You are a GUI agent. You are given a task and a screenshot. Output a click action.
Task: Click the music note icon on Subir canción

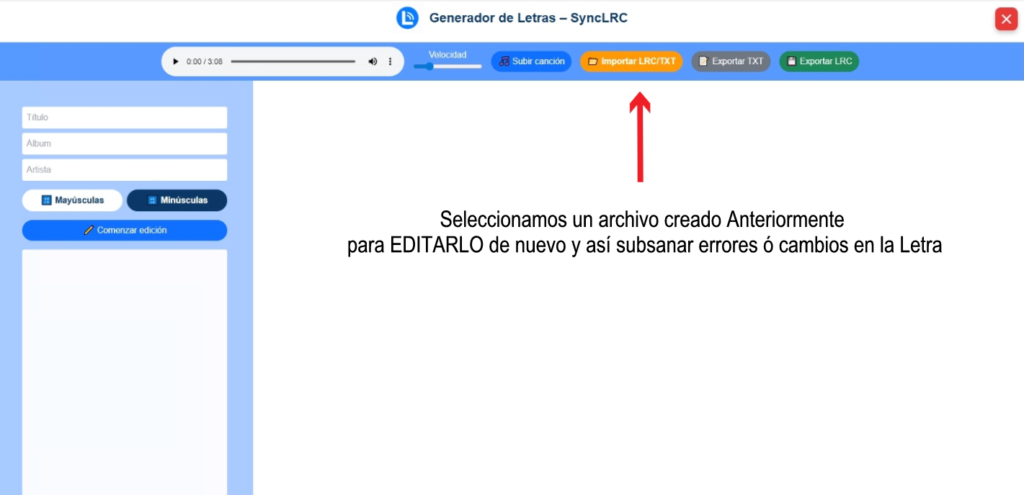tap(505, 62)
